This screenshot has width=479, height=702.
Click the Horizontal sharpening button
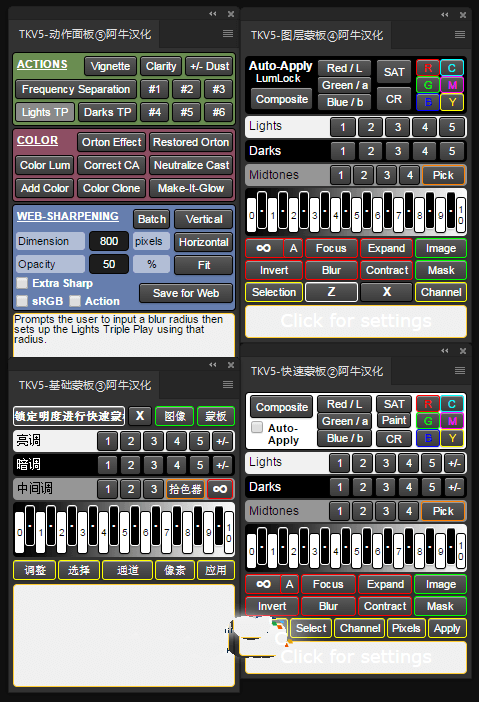(204, 242)
